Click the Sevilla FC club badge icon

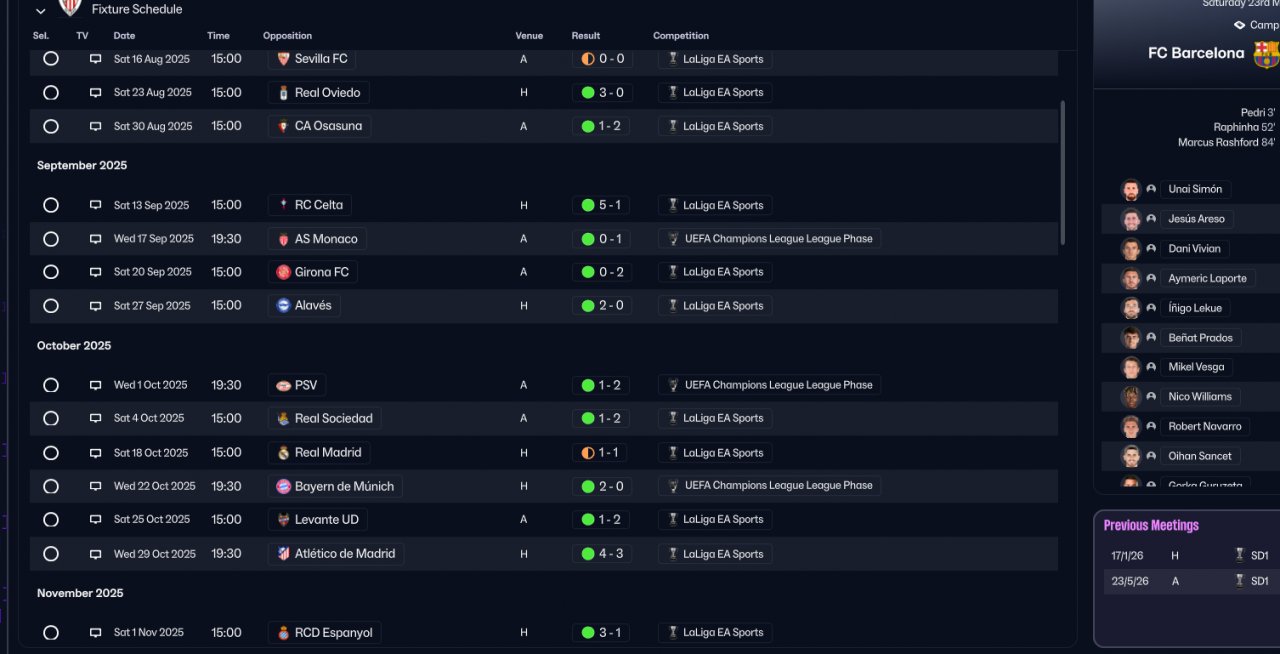click(283, 59)
